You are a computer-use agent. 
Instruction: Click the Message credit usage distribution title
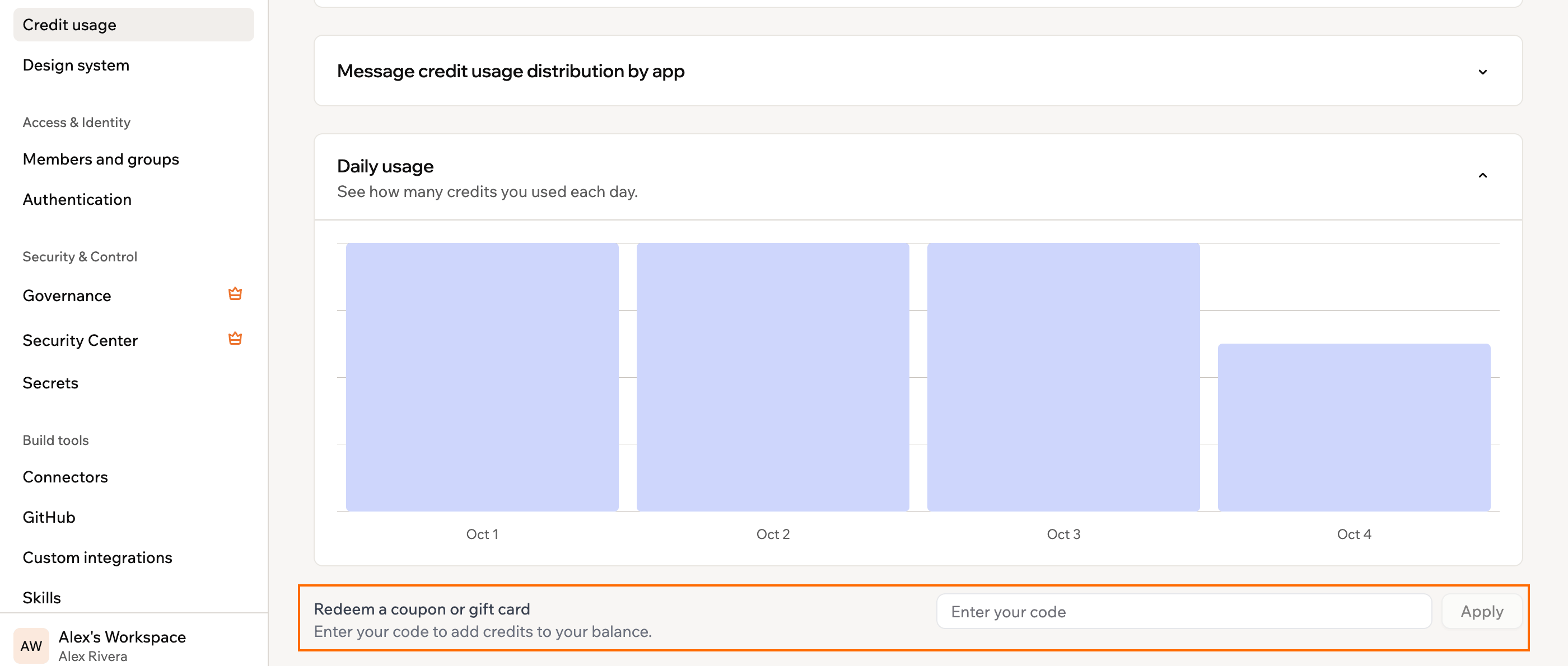pyautogui.click(x=511, y=71)
